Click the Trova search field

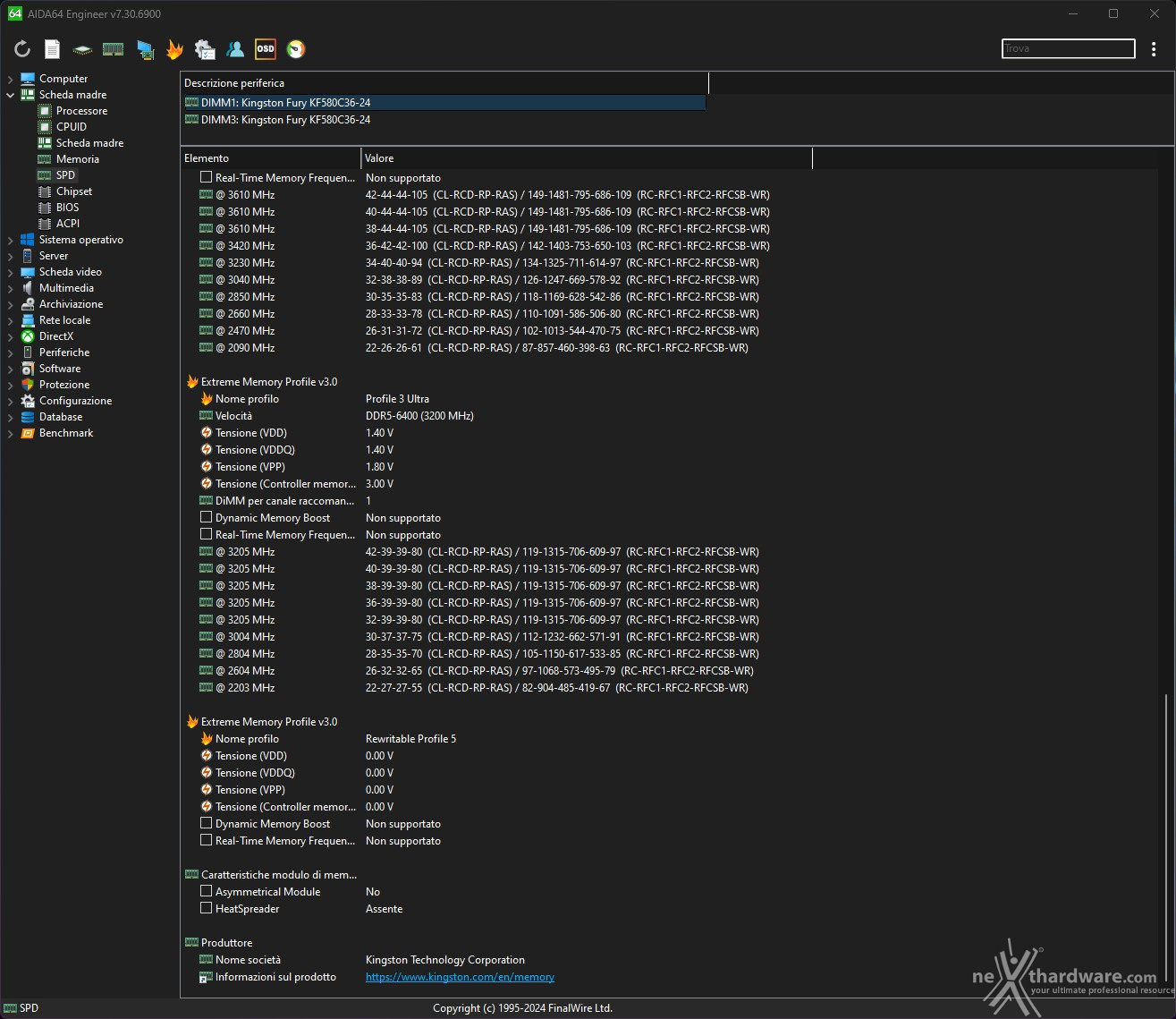[x=1069, y=48]
